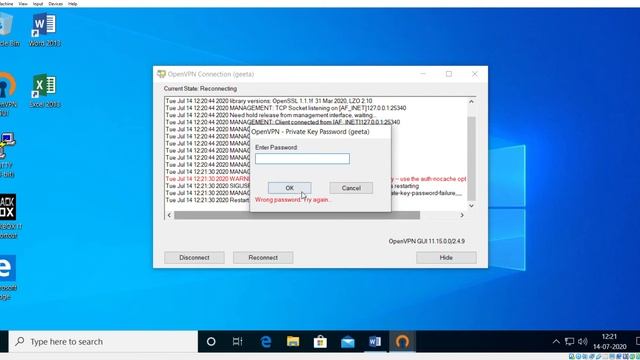Open the Blackbox desktop icon

click(8, 216)
